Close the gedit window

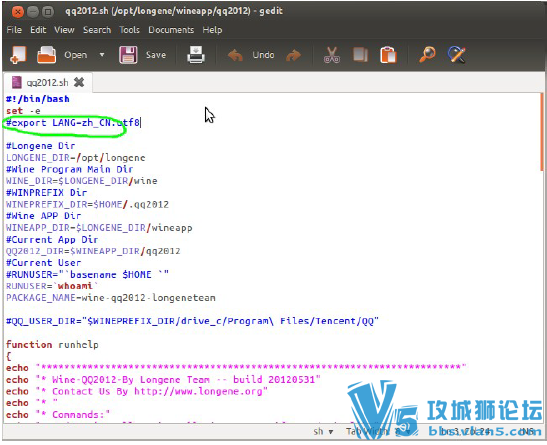pos(17,12)
